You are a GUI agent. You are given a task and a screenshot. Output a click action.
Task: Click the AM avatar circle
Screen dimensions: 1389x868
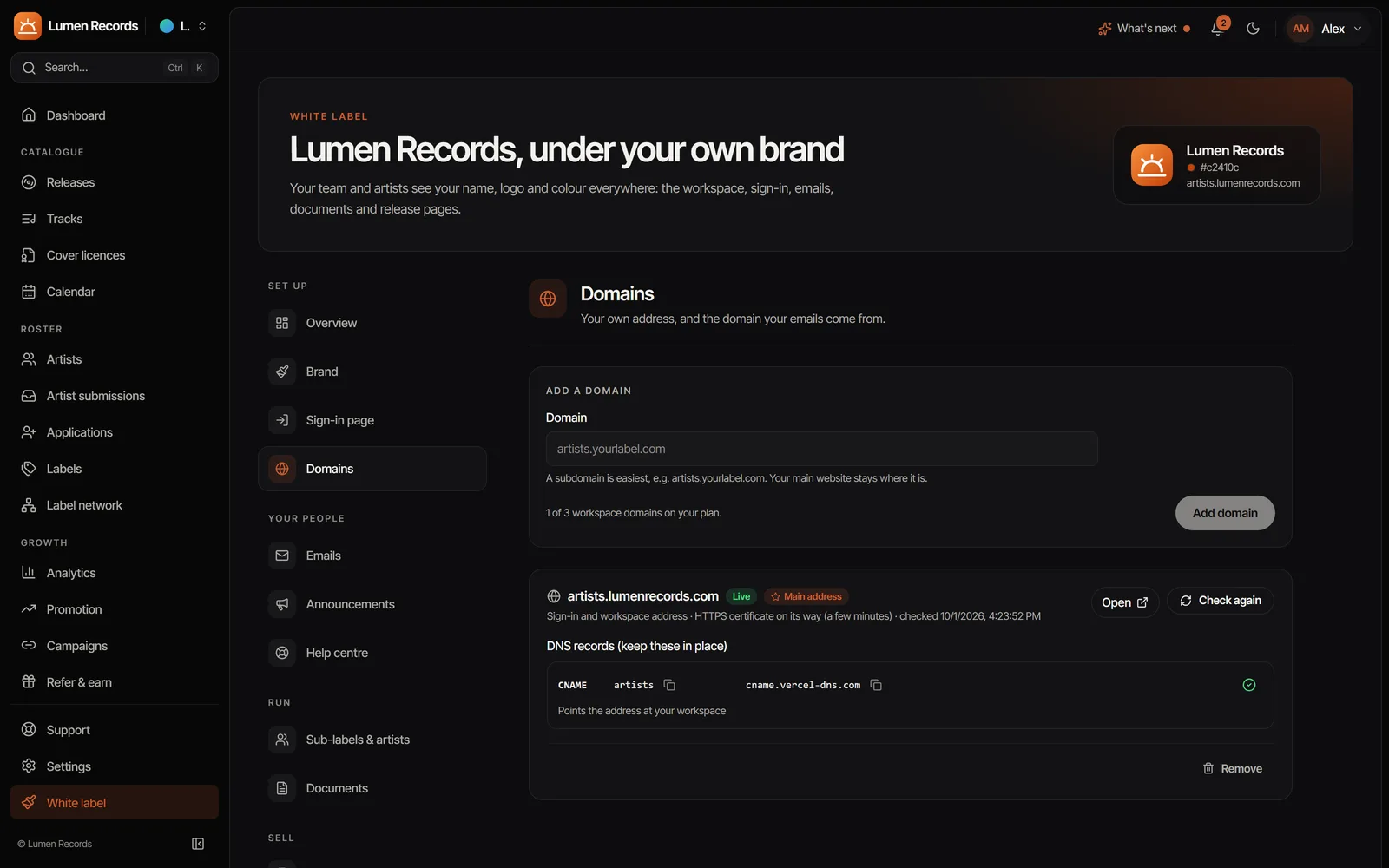click(x=1300, y=29)
